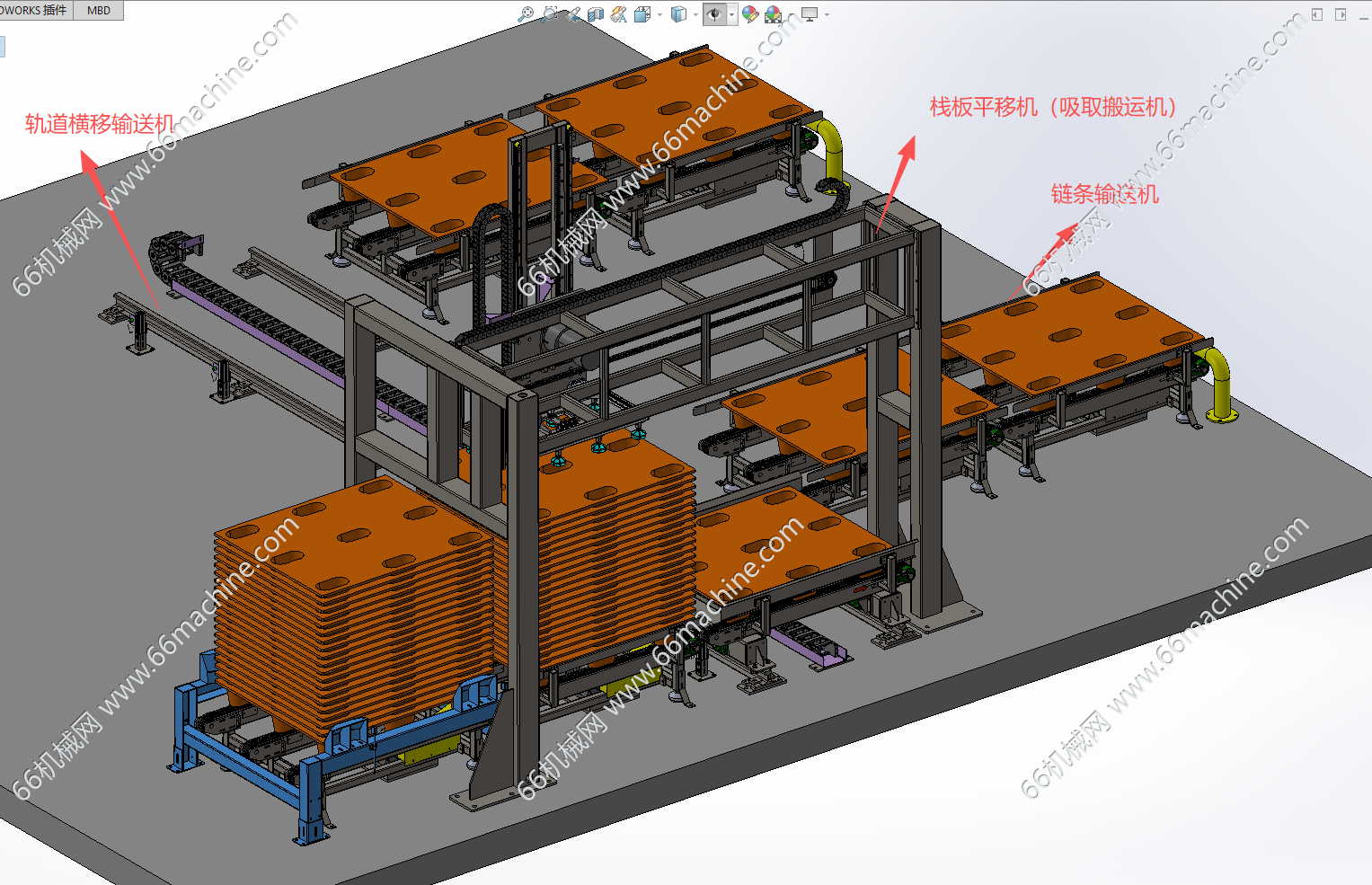
Task: Click the Previous View icon
Action: click(x=572, y=14)
